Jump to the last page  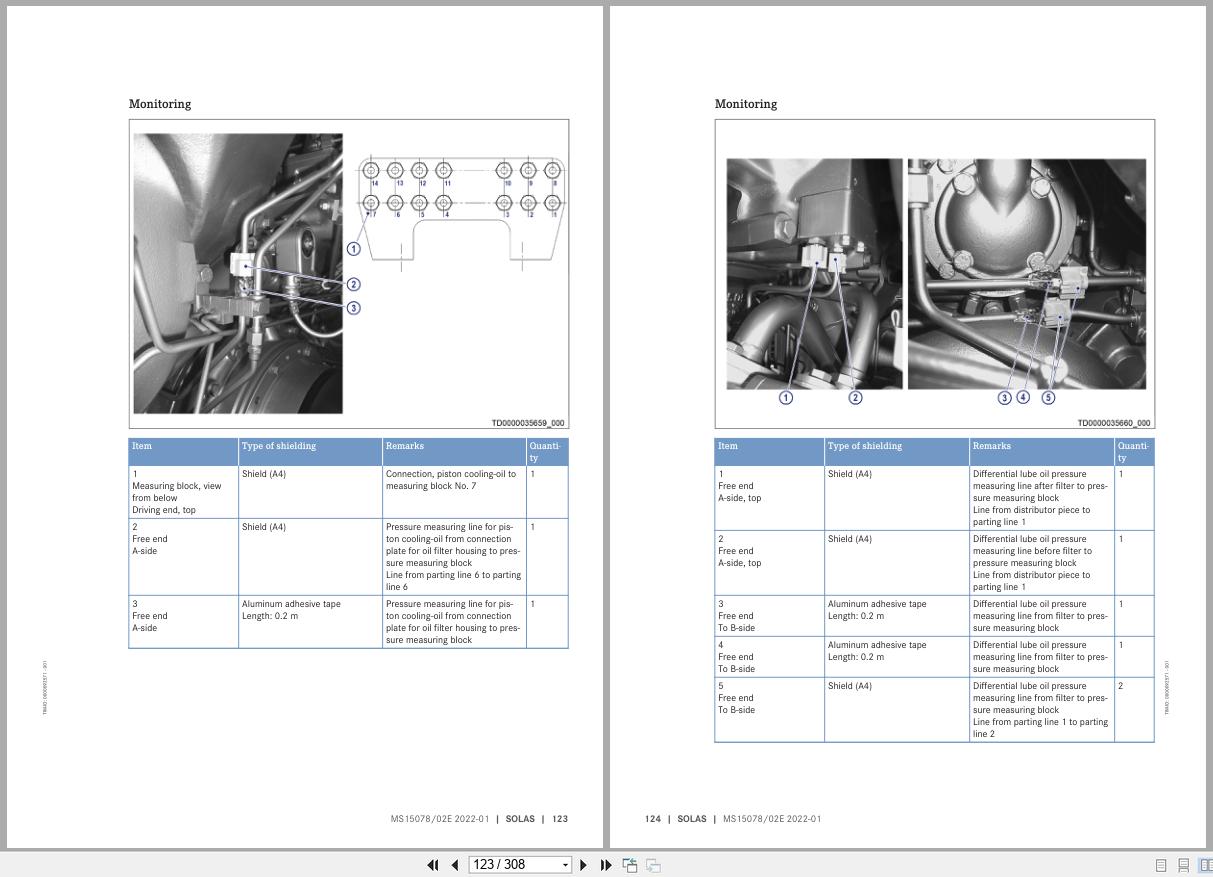(x=606, y=865)
